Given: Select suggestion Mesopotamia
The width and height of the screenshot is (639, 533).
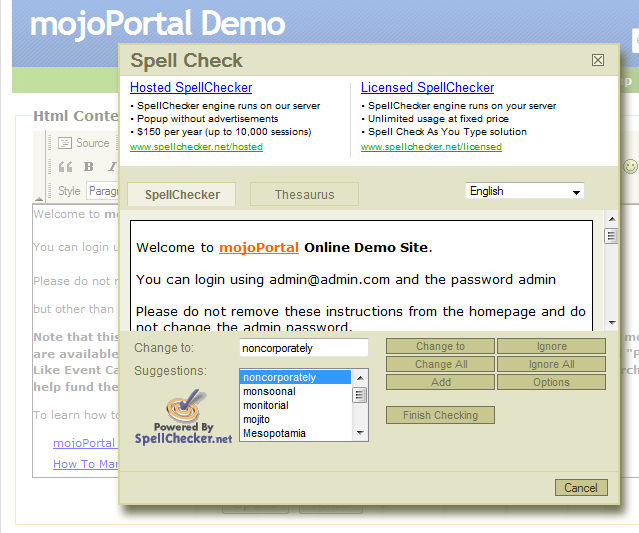Looking at the screenshot, I should (x=295, y=433).
